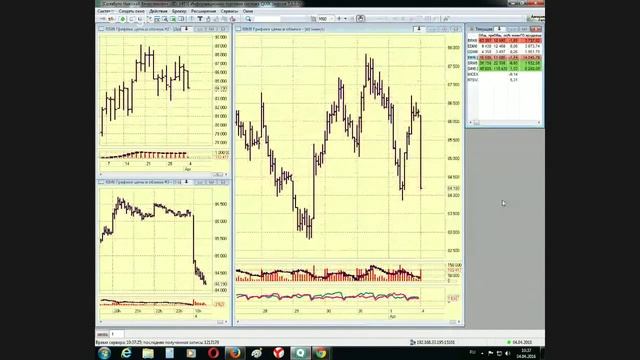Image resolution: width=640 pixels, height=360 pixels.
Task: Open the Расширения menu
Action: click(203, 11)
